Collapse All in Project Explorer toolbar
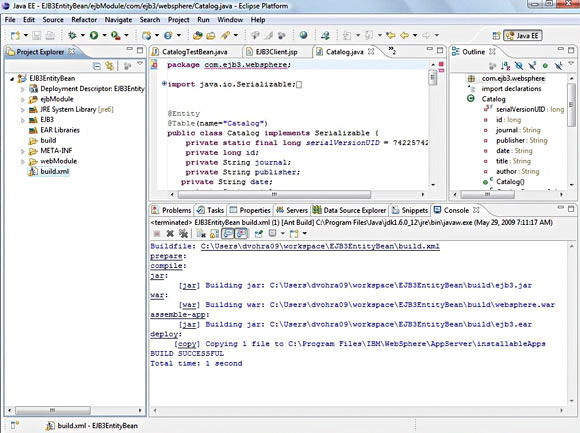580x433 pixels. click(97, 66)
